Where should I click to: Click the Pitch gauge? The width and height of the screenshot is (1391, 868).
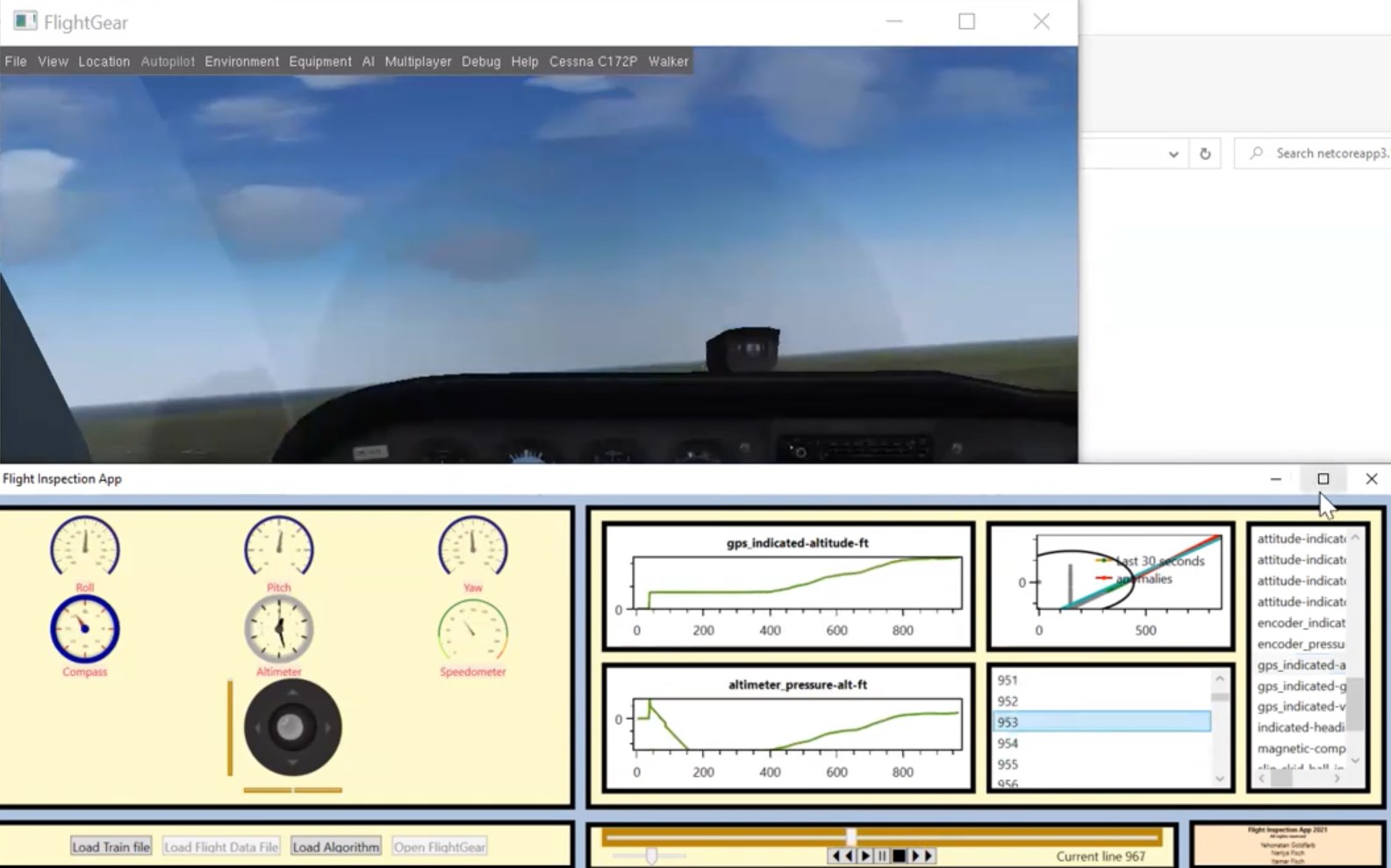click(278, 547)
